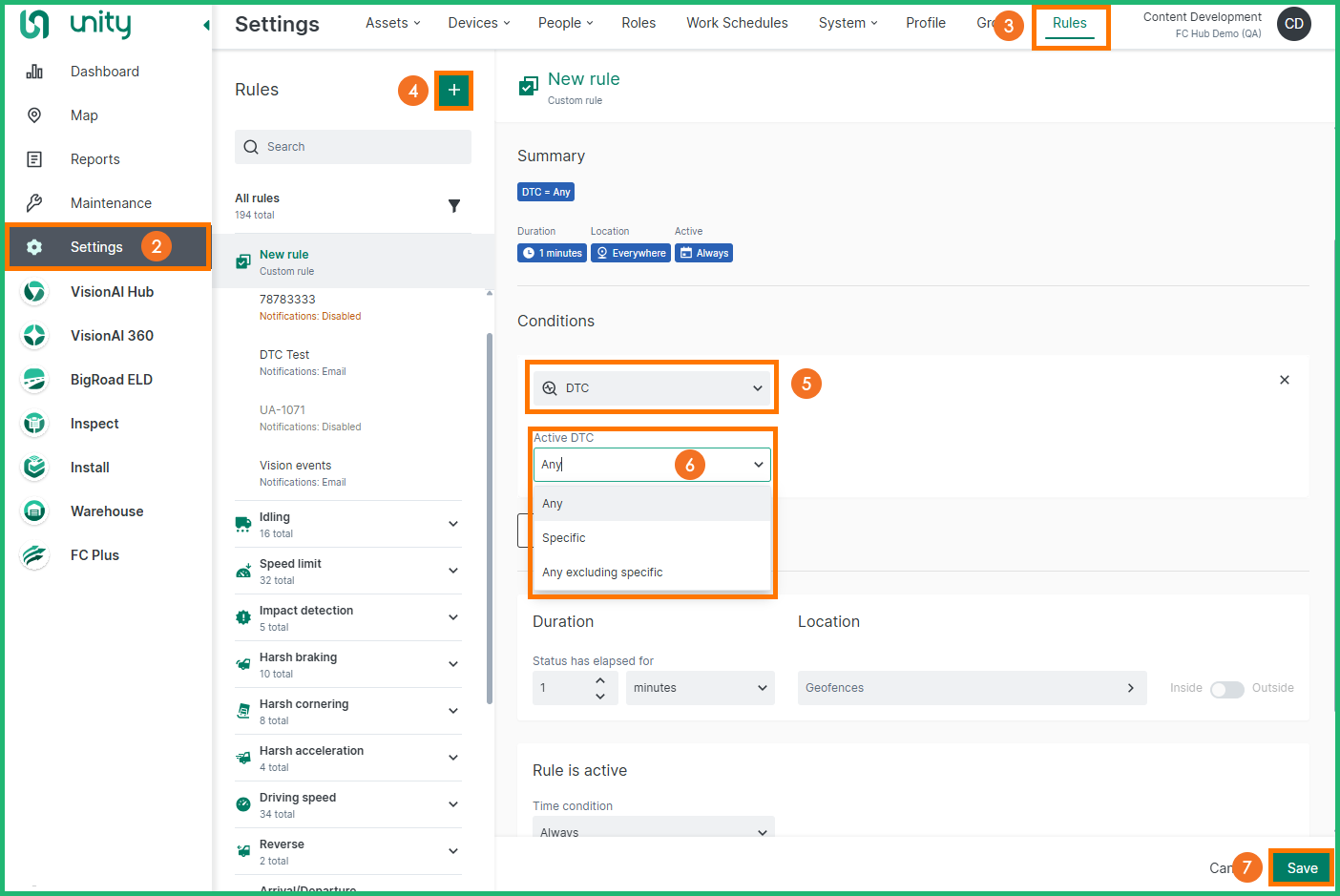Add a new rule with plus button
The height and width of the screenshot is (896, 1340).
454,91
